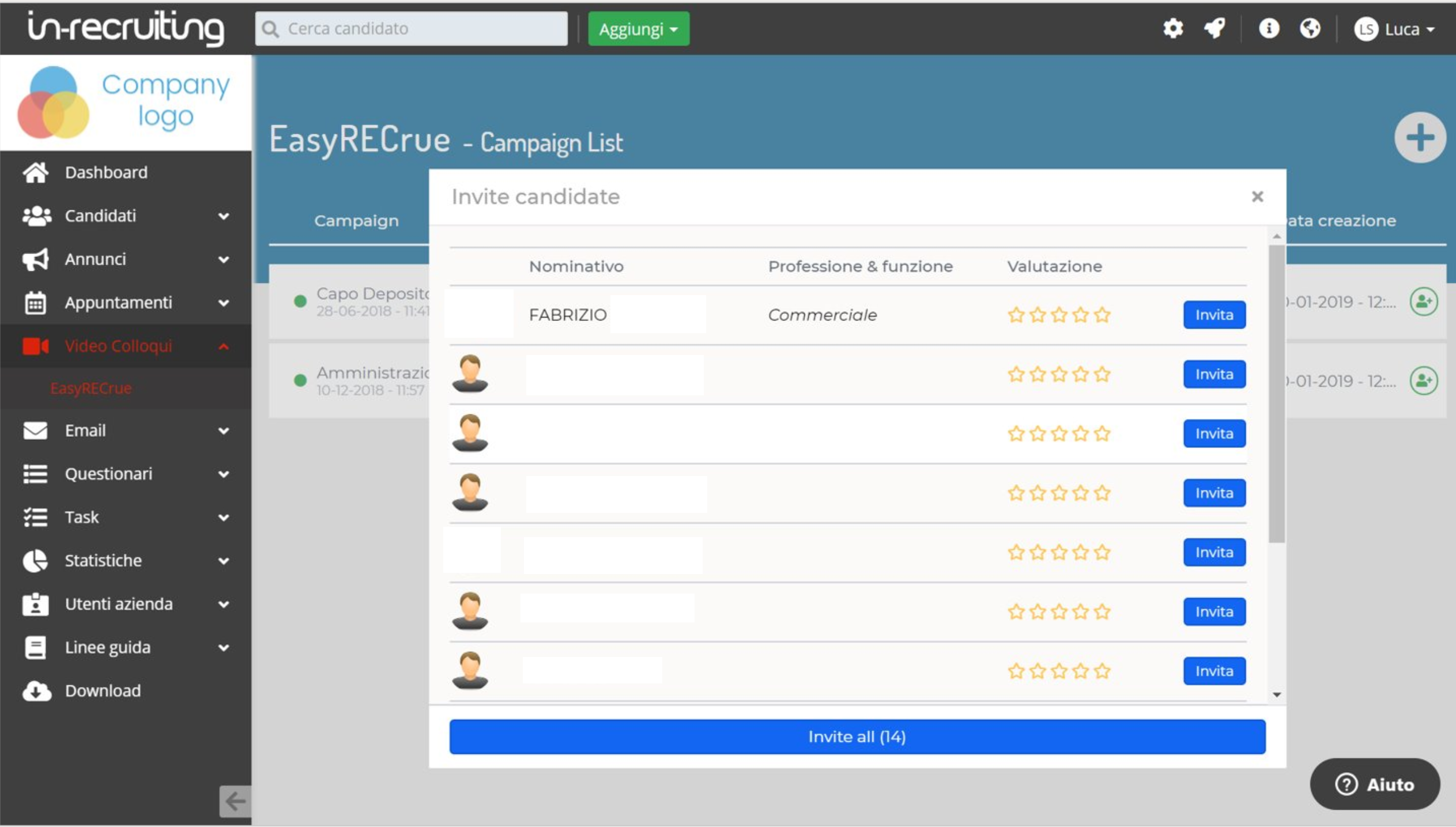The width and height of the screenshot is (1456, 827).
Task: Click the Valutazione column header
Action: click(x=1054, y=266)
